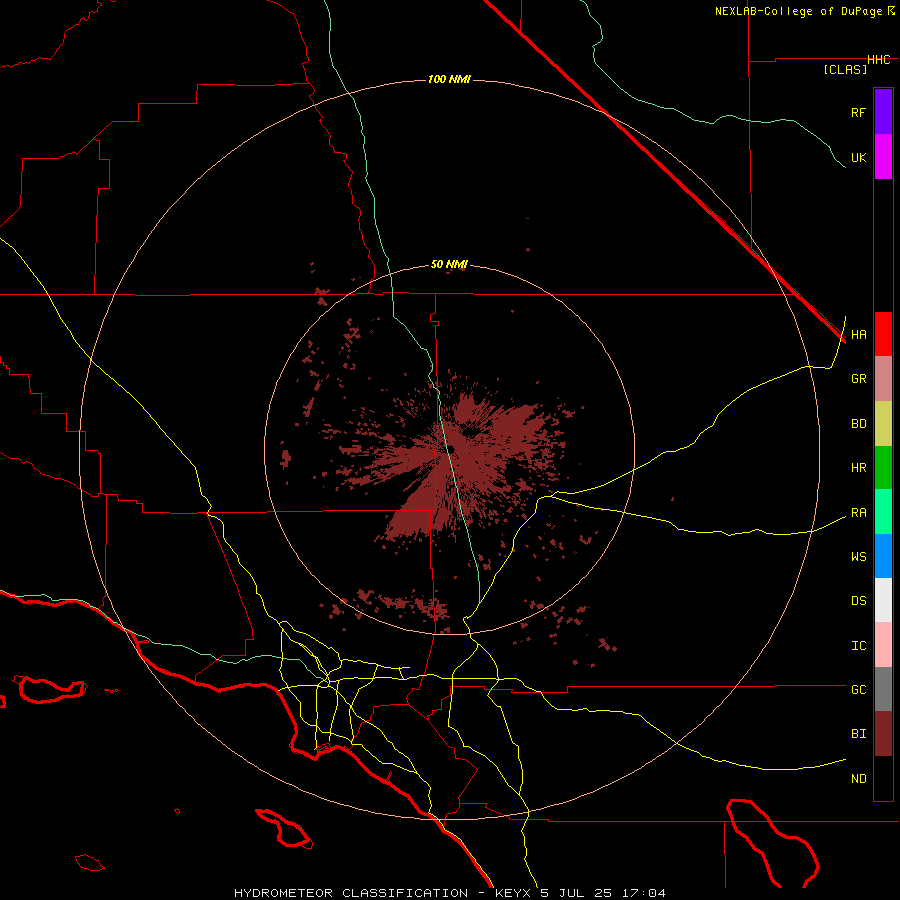Screen dimensions: 900x900
Task: Click the BI legend label
Action: [858, 734]
